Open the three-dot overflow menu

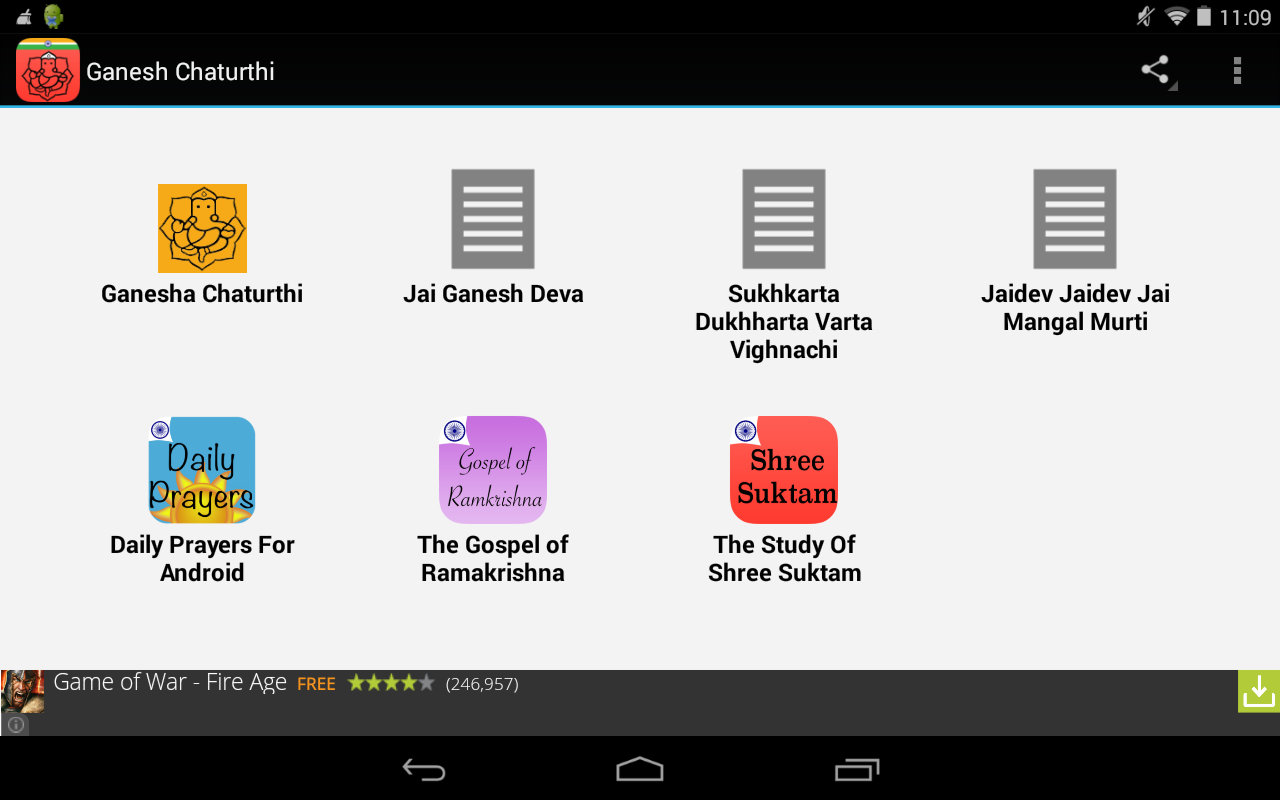pyautogui.click(x=1237, y=70)
